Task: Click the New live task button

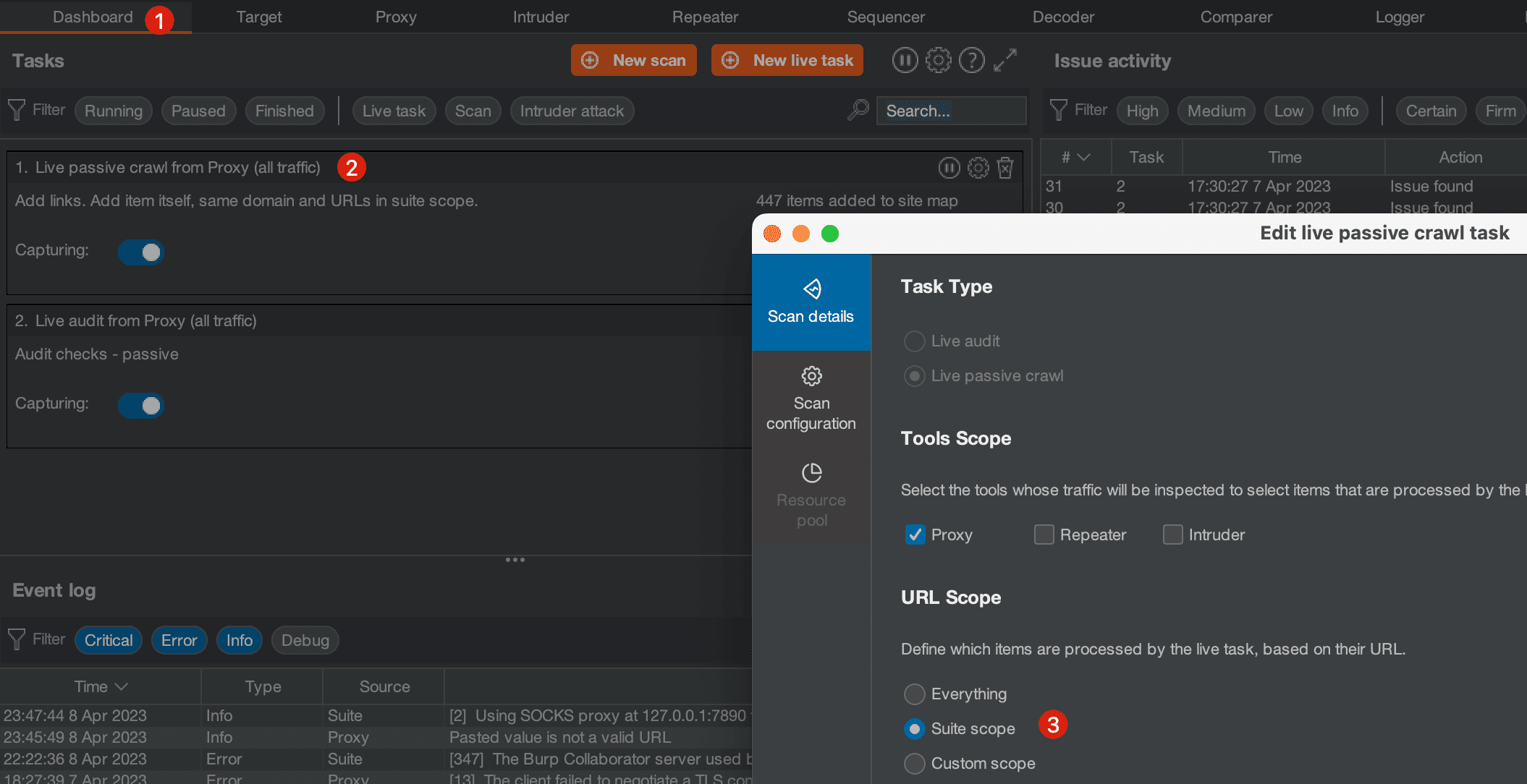Action: [x=789, y=61]
